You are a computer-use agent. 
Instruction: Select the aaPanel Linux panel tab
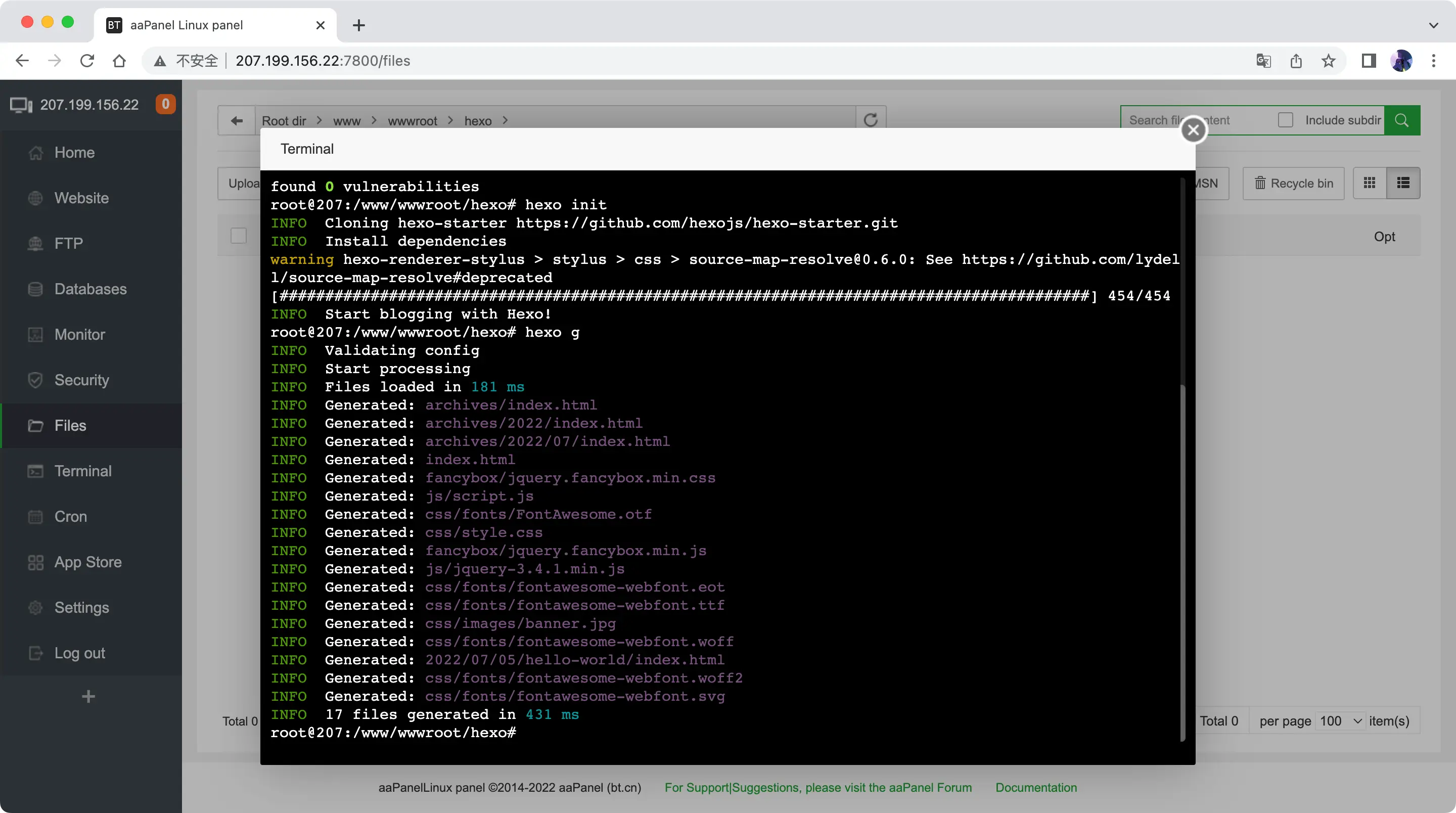(215, 25)
